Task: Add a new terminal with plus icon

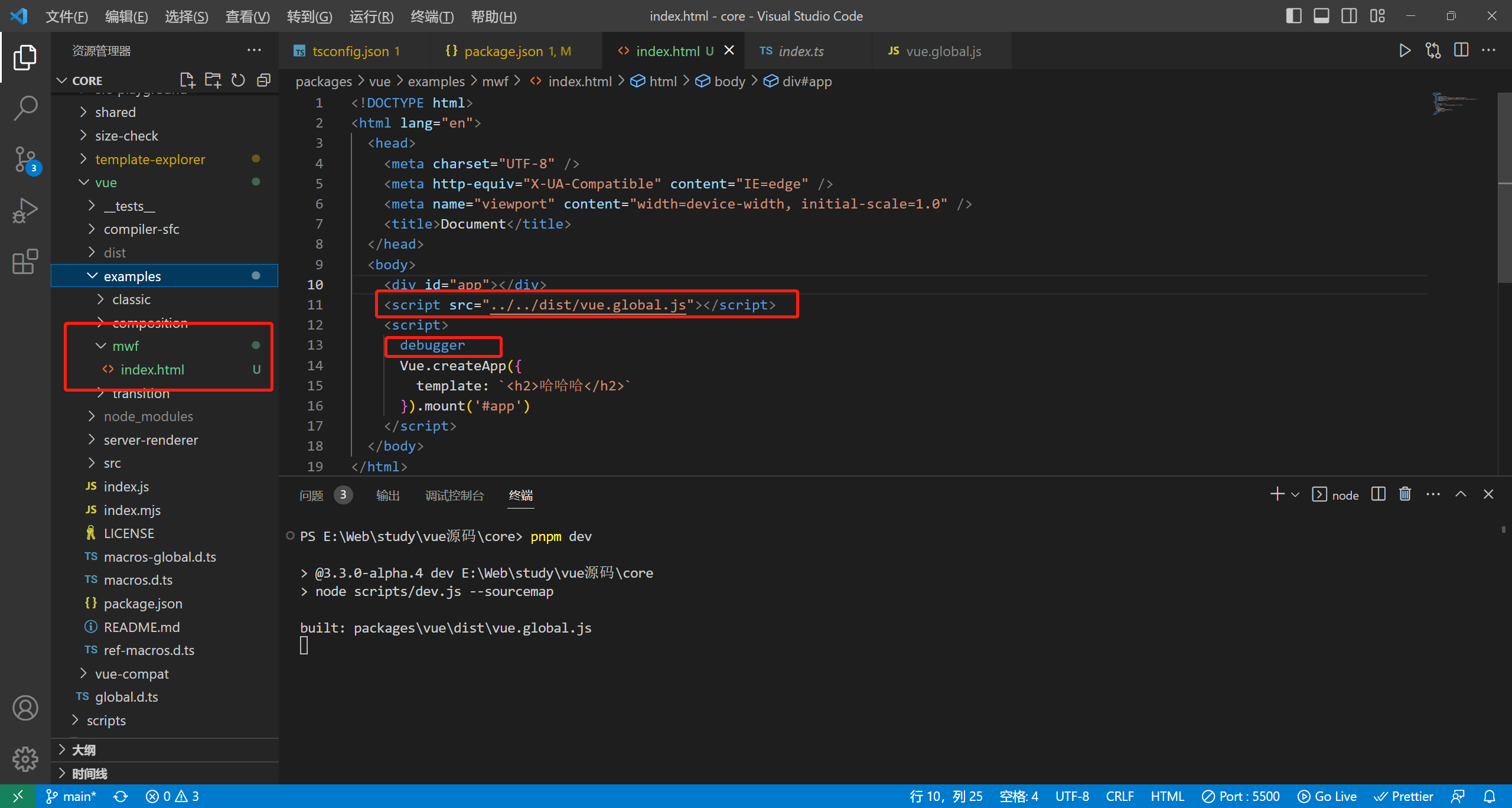Action: [x=1276, y=494]
